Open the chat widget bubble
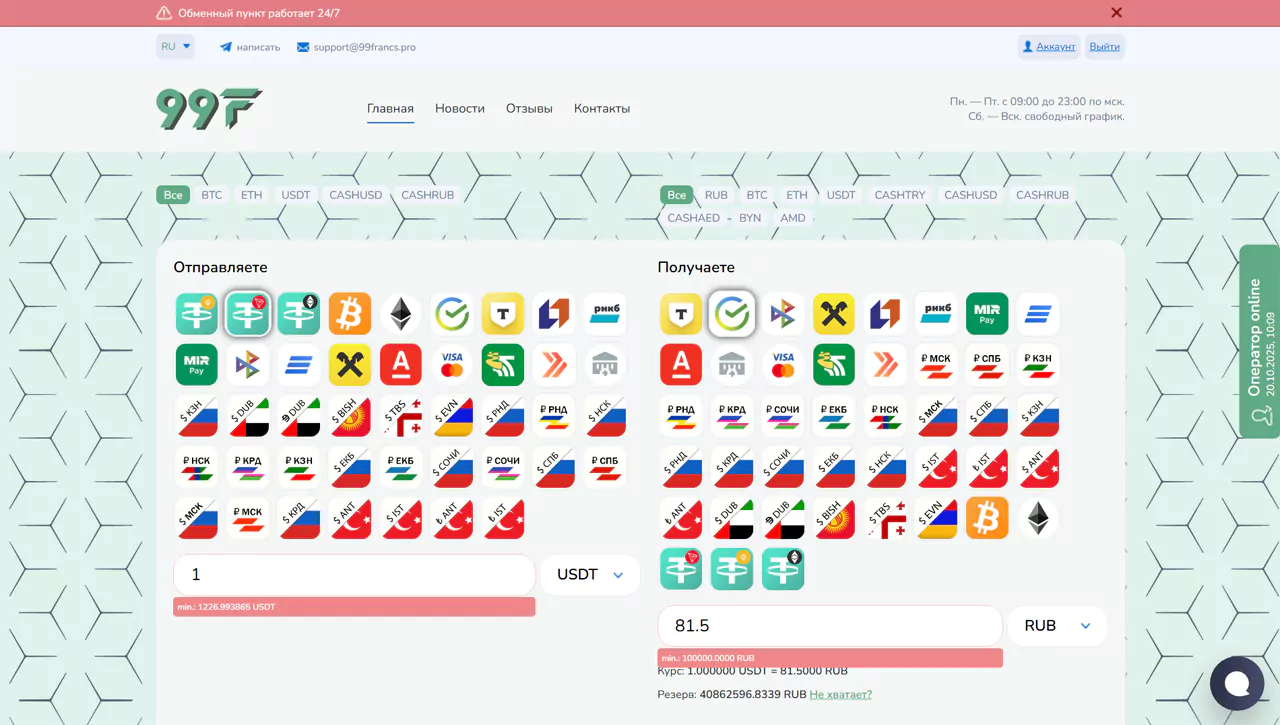The width and height of the screenshot is (1280, 725). 1237,683
